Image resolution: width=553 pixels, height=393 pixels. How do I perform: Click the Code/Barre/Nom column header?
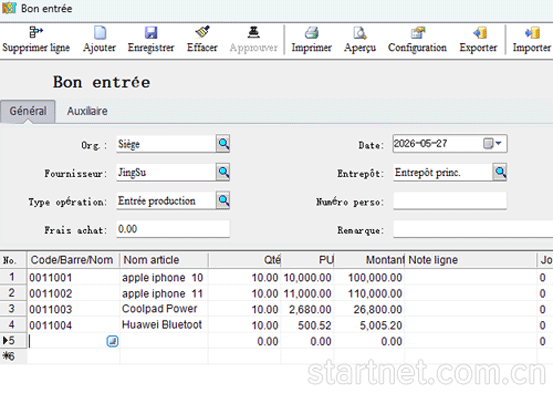pos(73,260)
